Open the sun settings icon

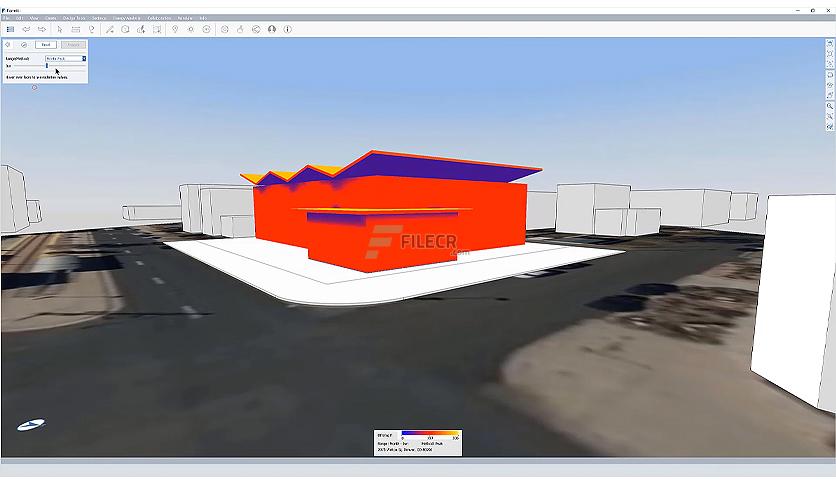pos(190,29)
